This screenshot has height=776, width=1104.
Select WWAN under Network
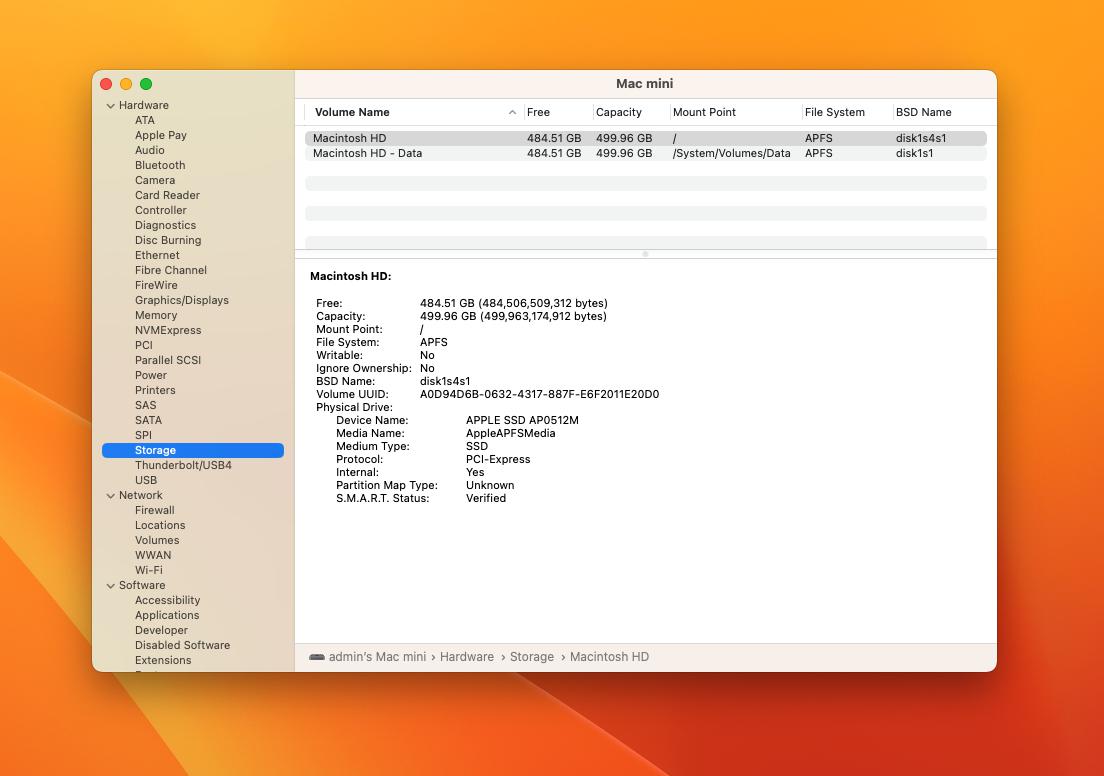coord(153,556)
